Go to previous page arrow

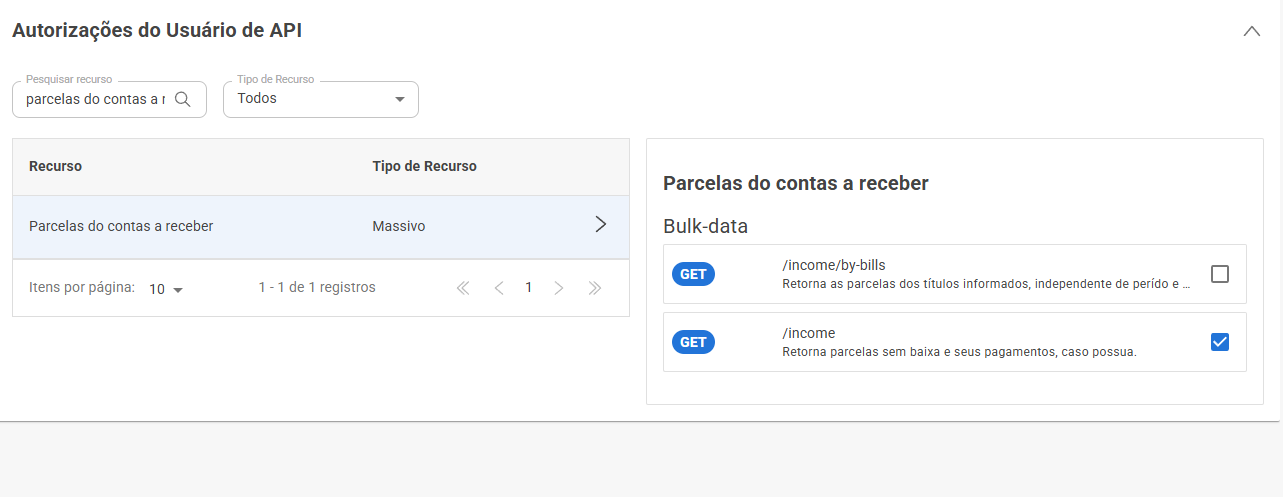pos(498,288)
